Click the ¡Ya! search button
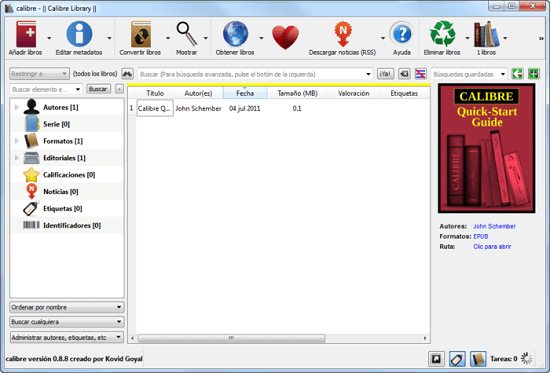This screenshot has width=550, height=373. click(x=385, y=74)
